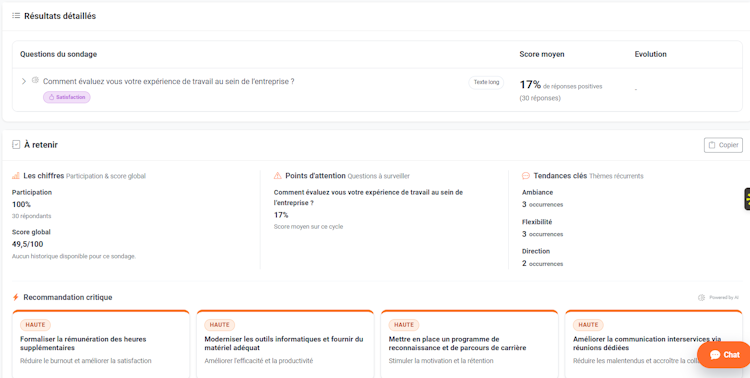This screenshot has width=750, height=378.
Task: Copy summary with the Copier button
Action: pos(723,145)
